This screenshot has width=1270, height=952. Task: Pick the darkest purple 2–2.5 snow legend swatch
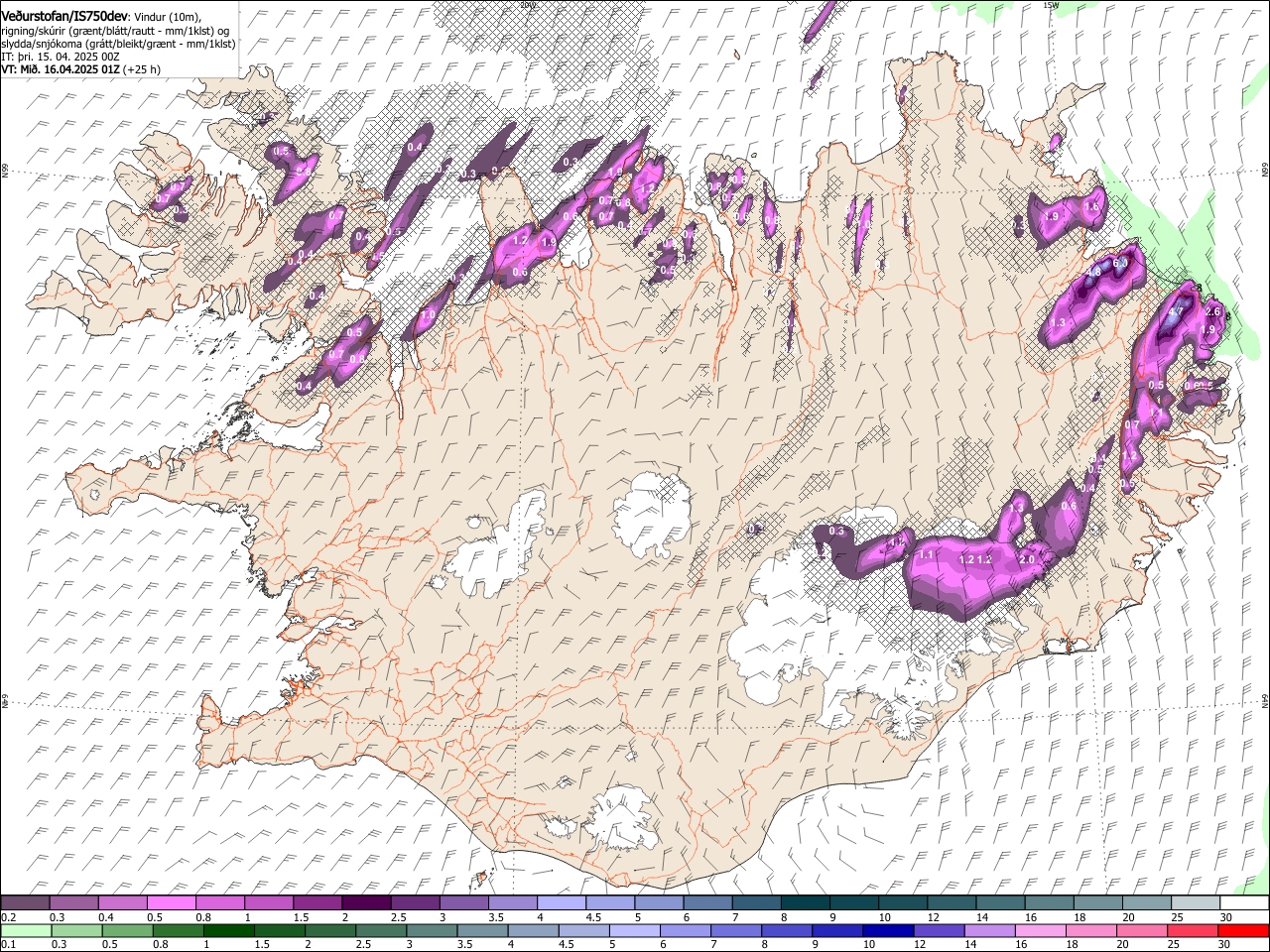[x=365, y=900]
